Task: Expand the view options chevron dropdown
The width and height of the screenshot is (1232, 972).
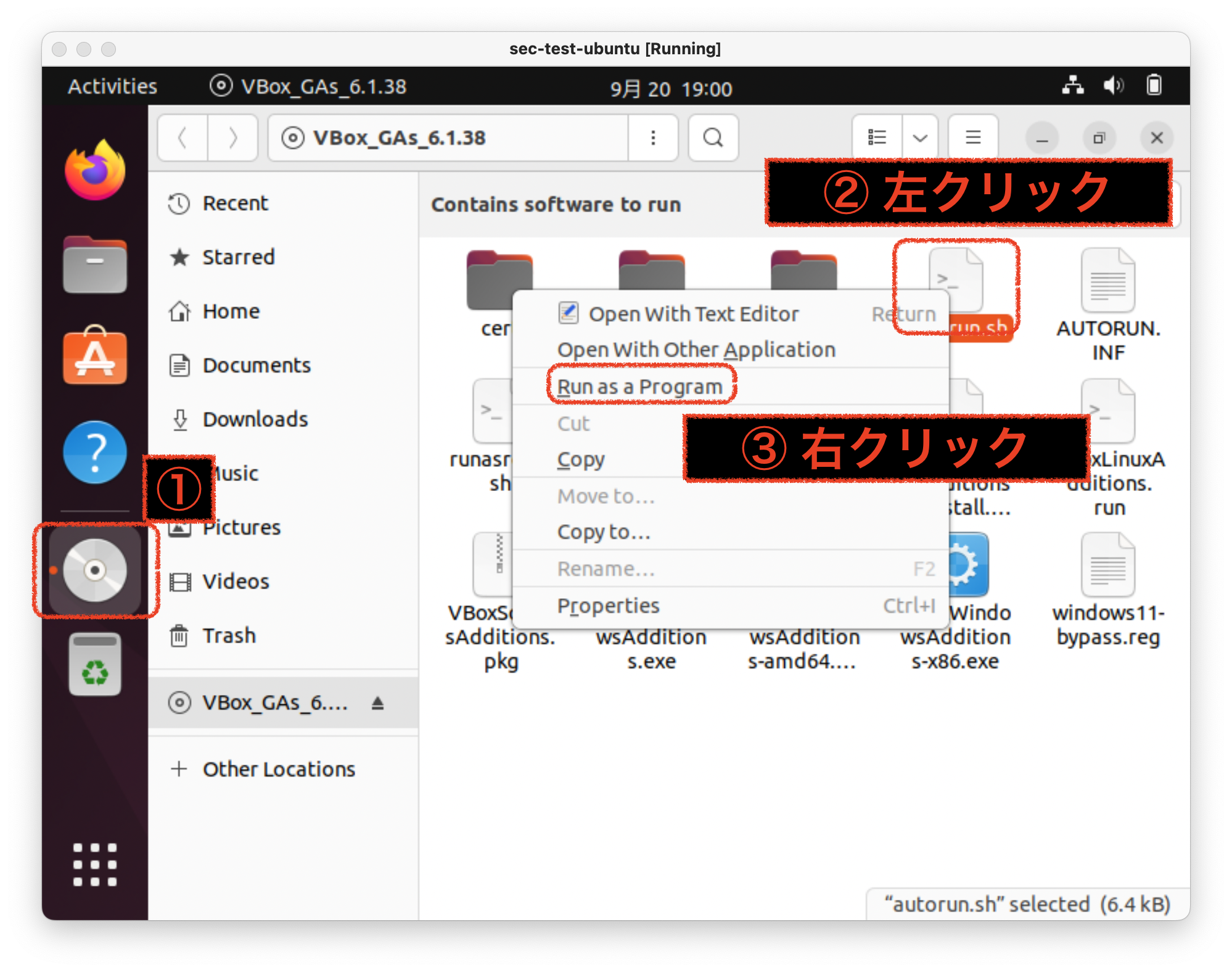Action: point(919,137)
